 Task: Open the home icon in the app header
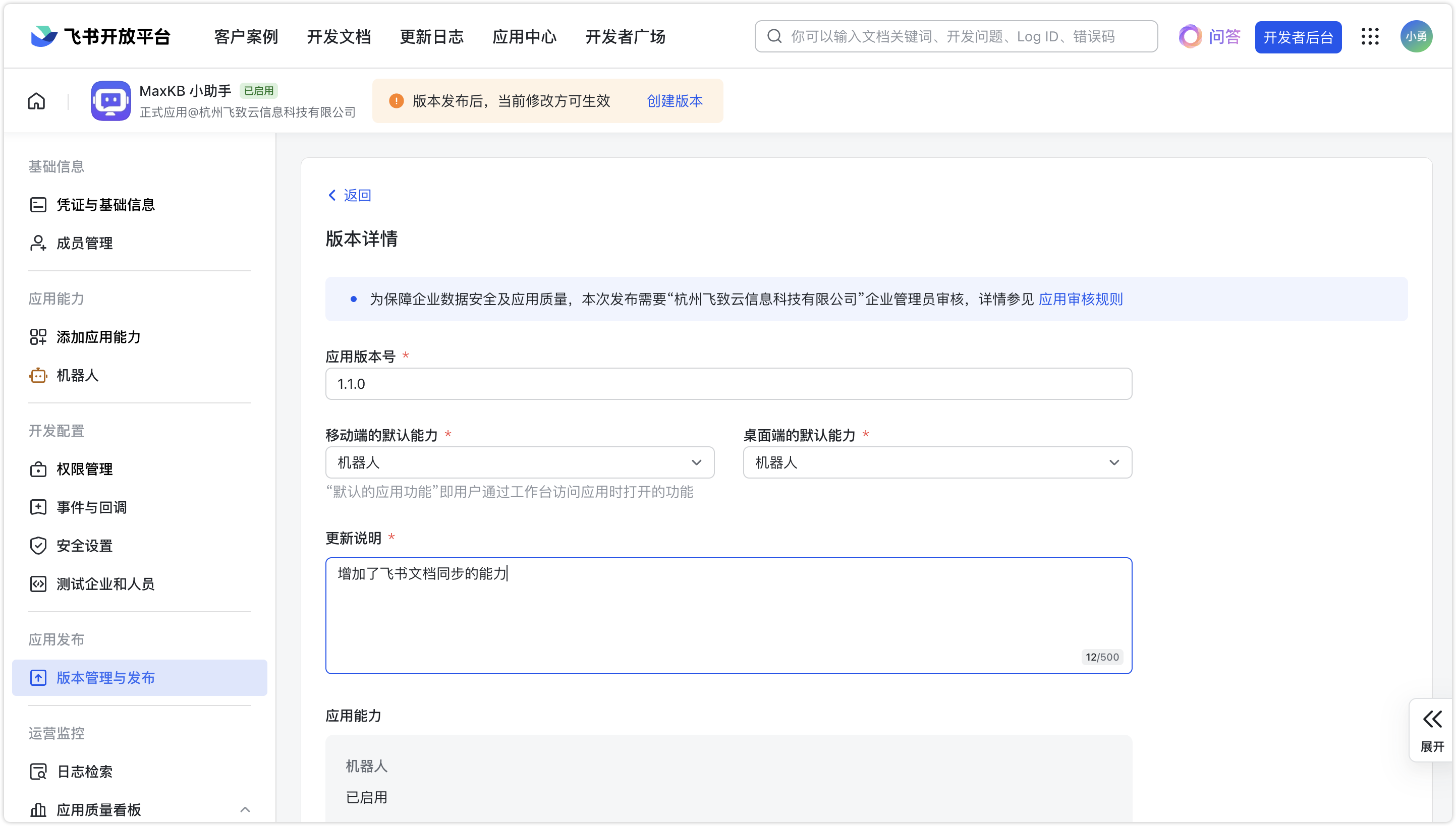(x=36, y=100)
